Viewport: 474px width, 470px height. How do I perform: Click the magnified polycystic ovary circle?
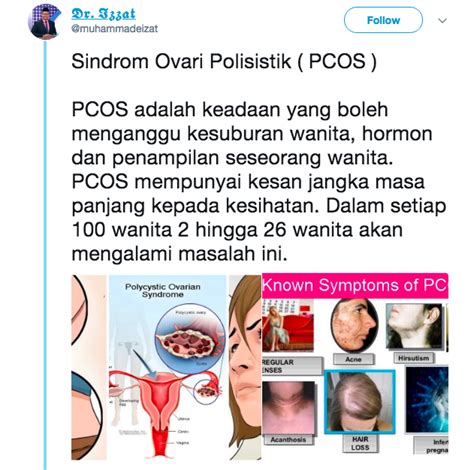190,337
